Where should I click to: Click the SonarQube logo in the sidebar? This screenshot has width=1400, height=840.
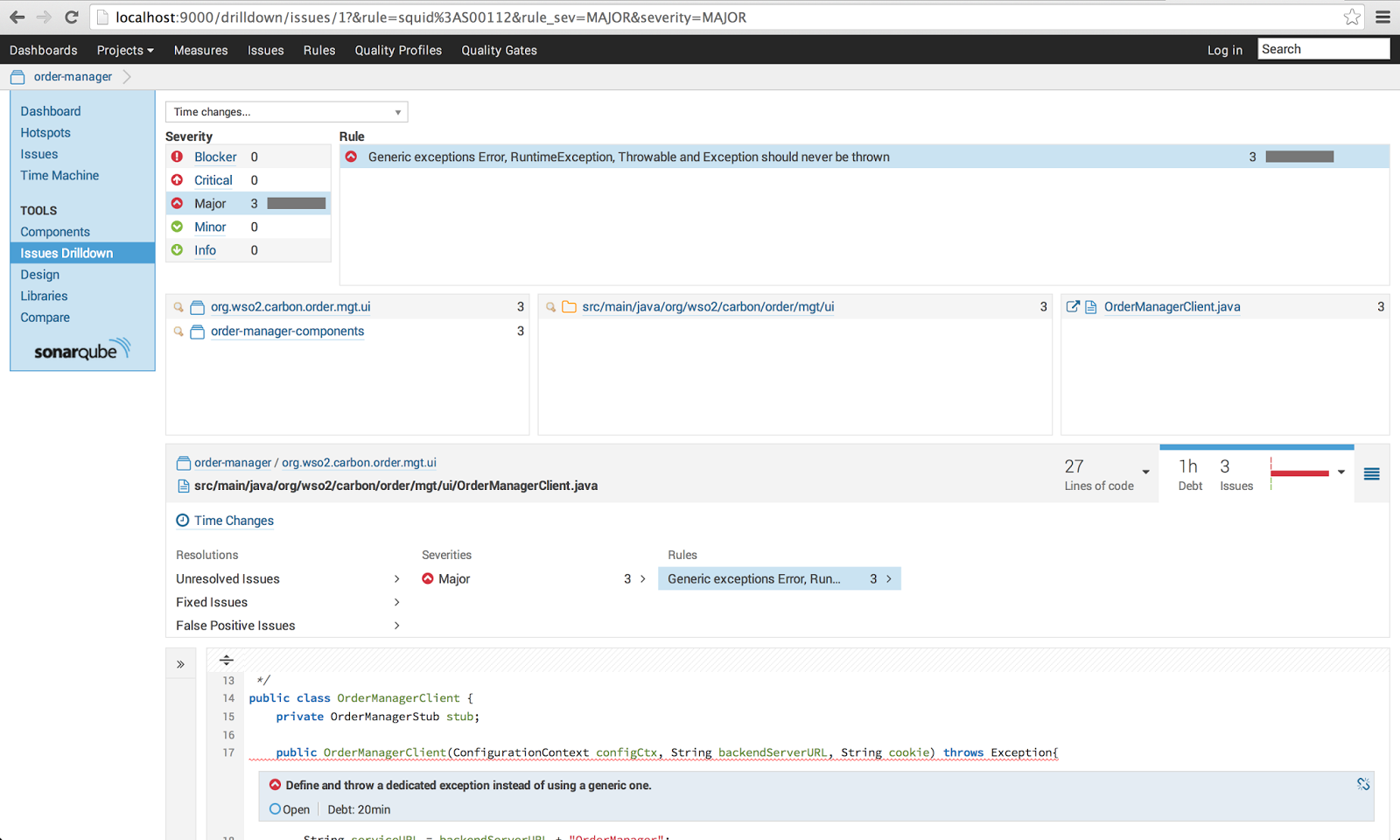pos(82,349)
